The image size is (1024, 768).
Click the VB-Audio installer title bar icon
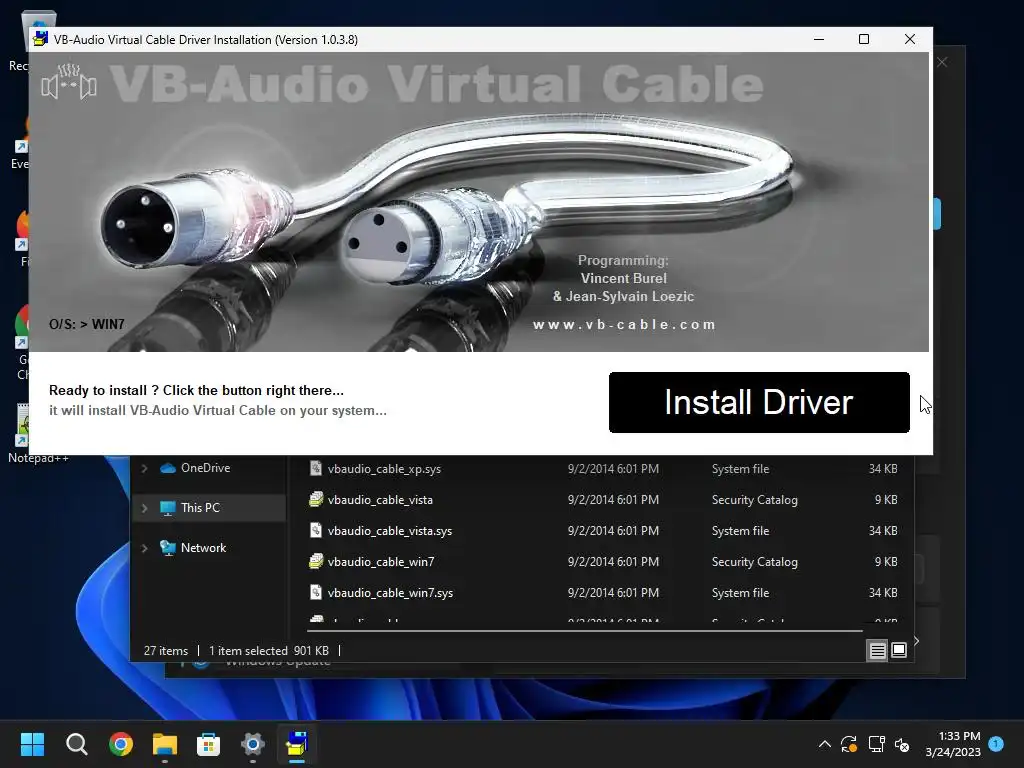pos(40,39)
